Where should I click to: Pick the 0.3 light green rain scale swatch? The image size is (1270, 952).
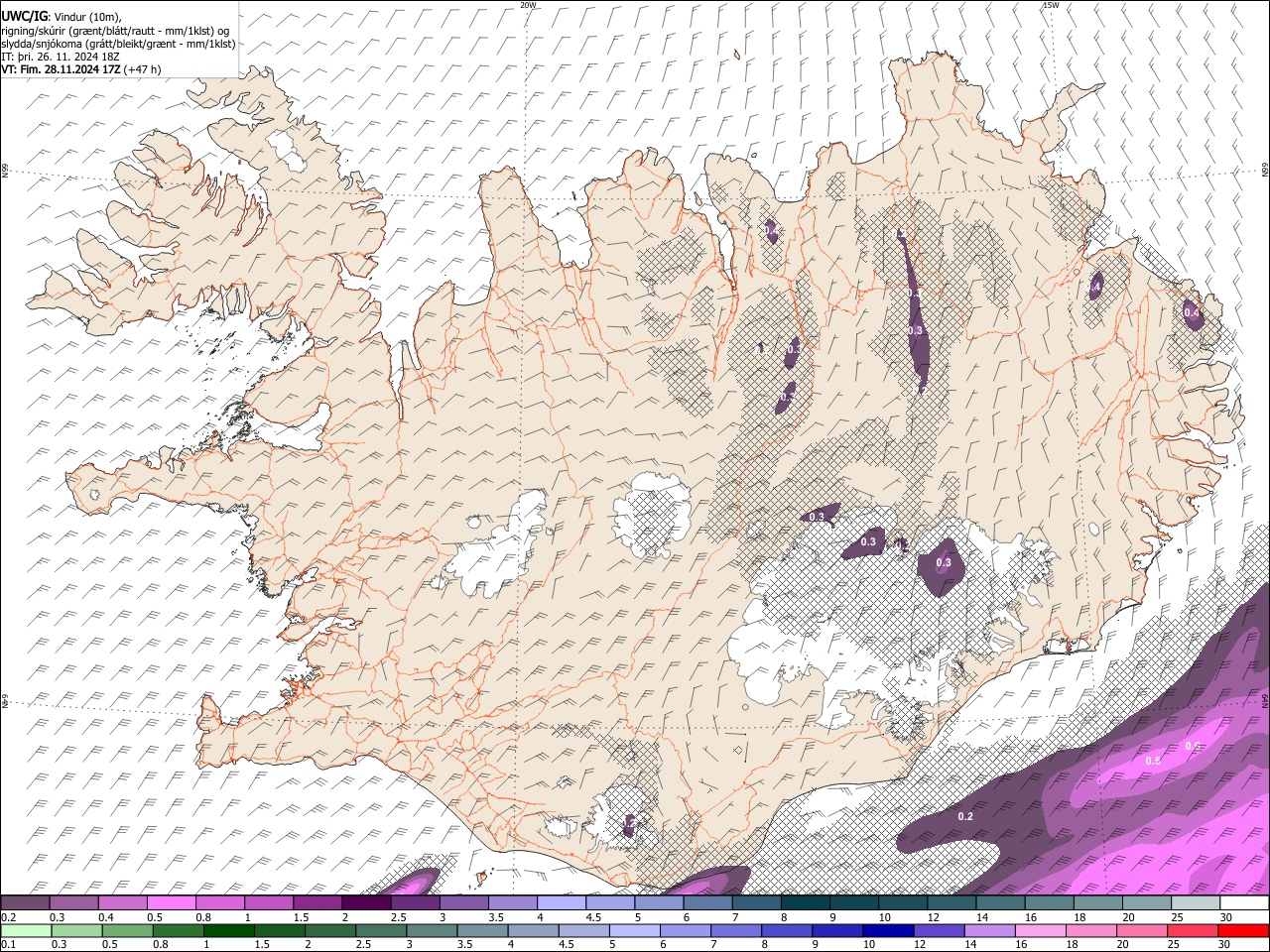click(x=76, y=930)
